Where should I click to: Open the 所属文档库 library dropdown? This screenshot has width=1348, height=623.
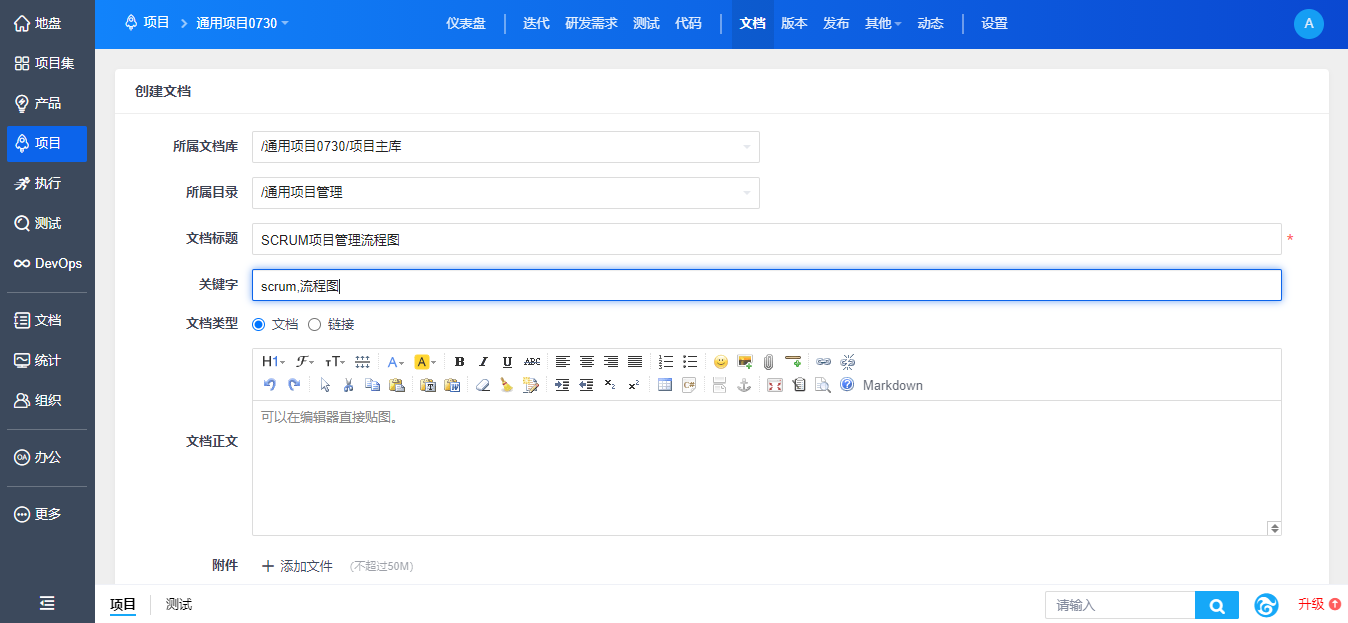pos(505,147)
